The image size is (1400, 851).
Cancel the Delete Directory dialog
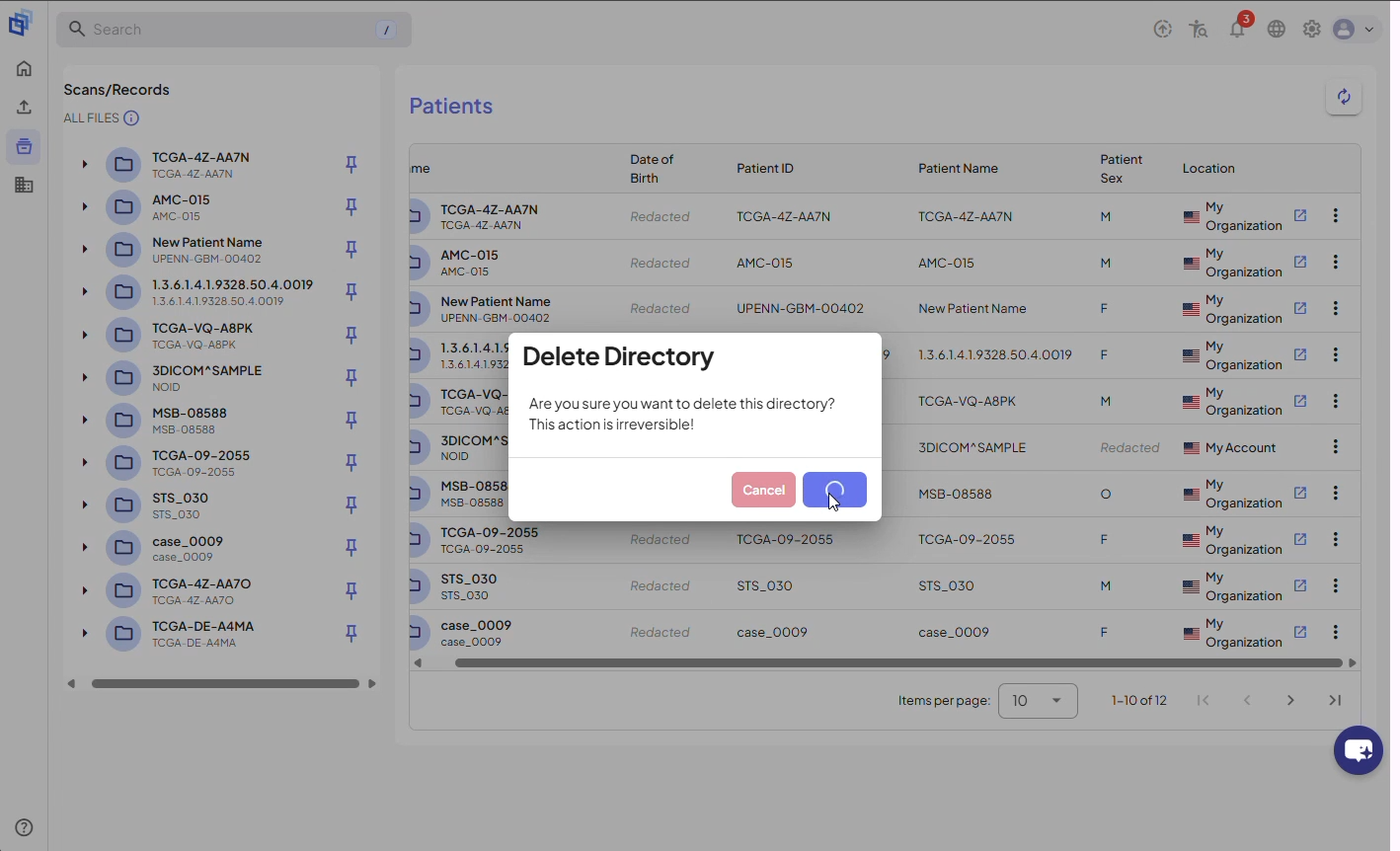(x=763, y=490)
